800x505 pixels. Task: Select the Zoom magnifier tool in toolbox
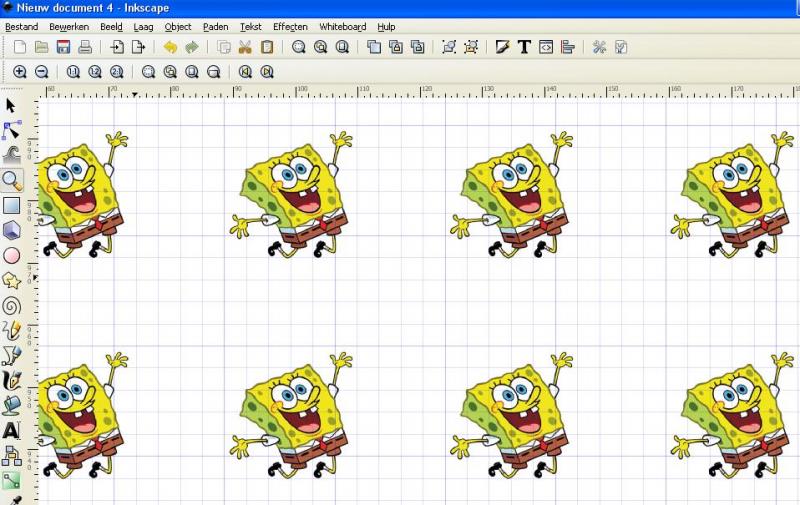[x=11, y=181]
